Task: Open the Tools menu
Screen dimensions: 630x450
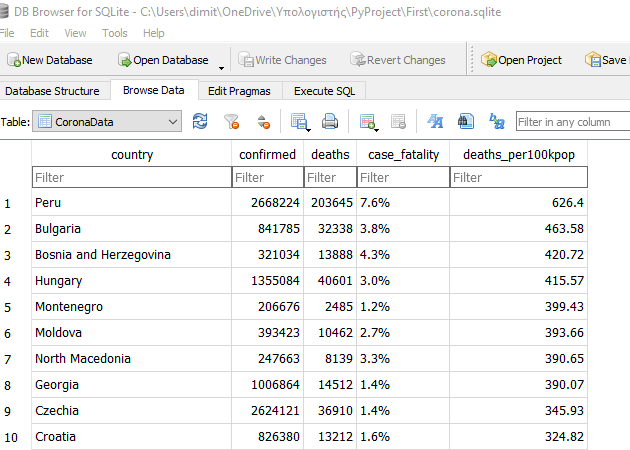Action: coord(115,33)
